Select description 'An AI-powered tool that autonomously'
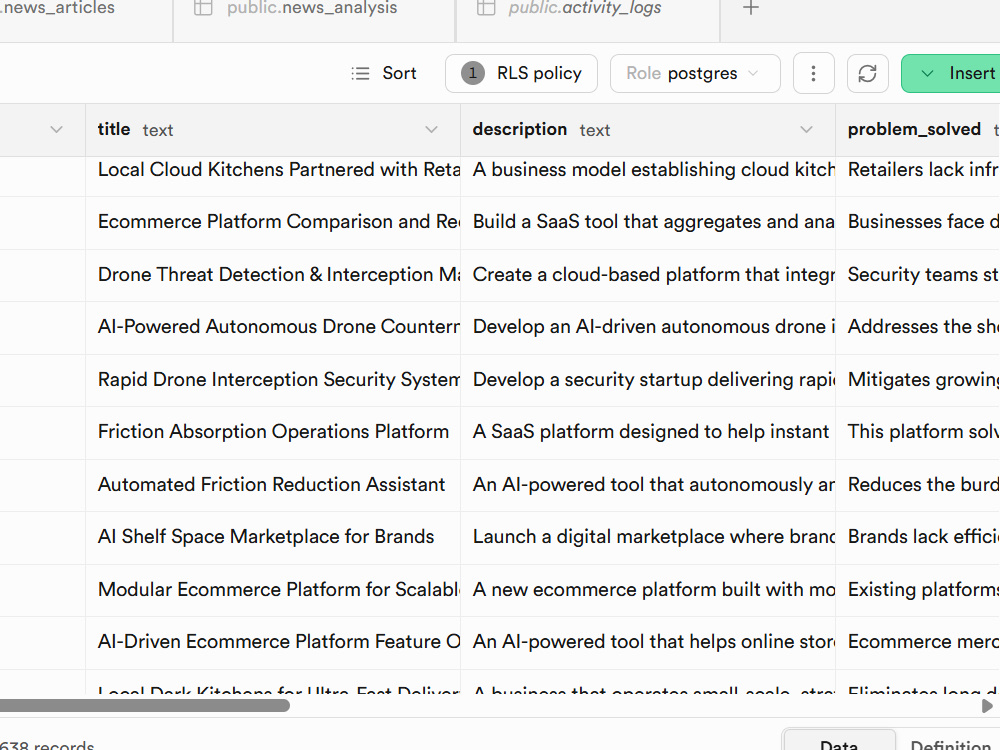This screenshot has height=750, width=1000. [648, 485]
